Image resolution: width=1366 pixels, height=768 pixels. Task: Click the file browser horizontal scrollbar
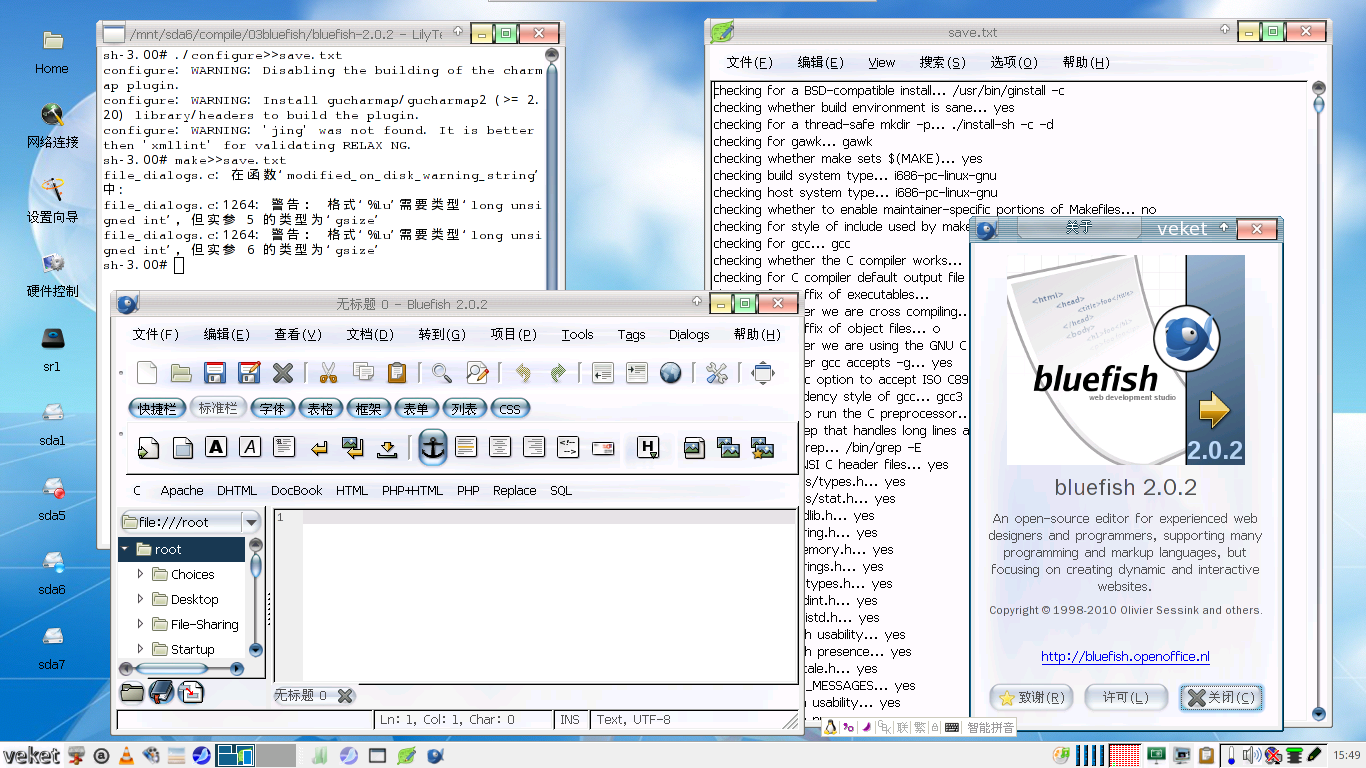182,668
